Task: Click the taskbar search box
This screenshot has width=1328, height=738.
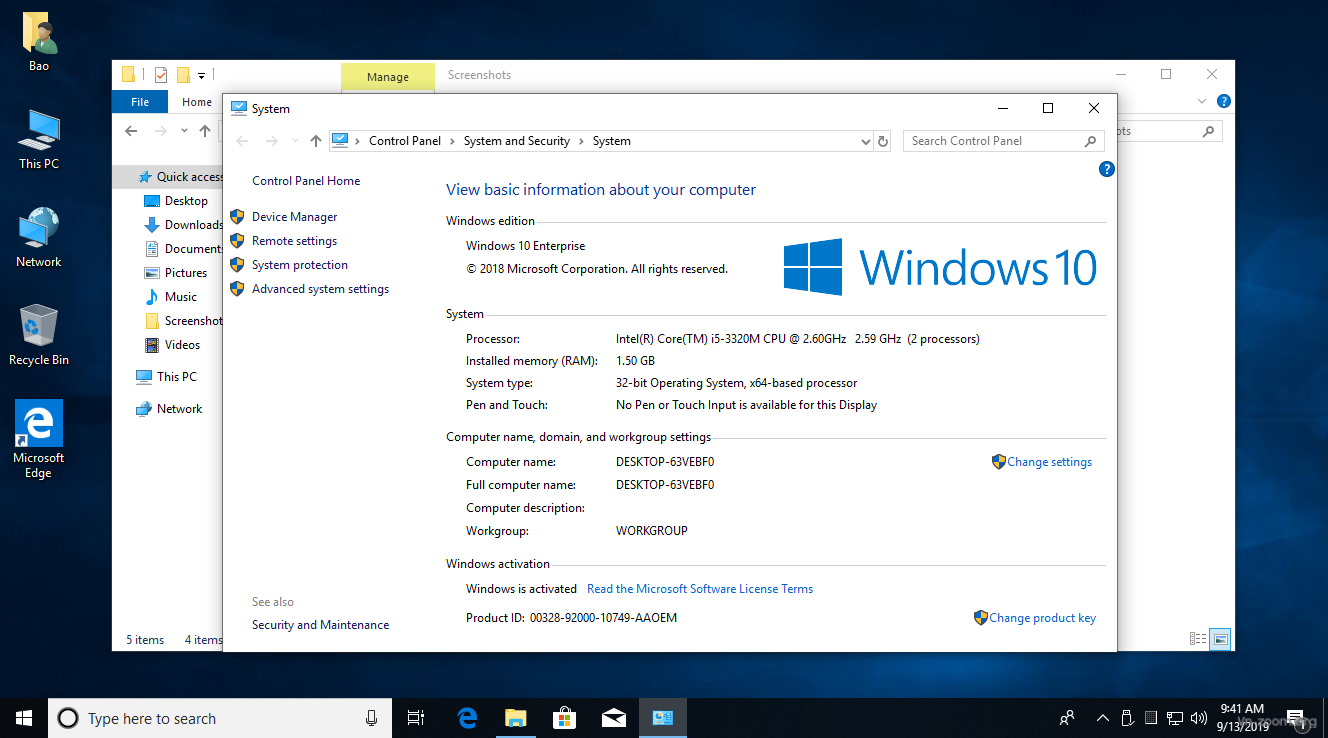Action: coord(220,718)
